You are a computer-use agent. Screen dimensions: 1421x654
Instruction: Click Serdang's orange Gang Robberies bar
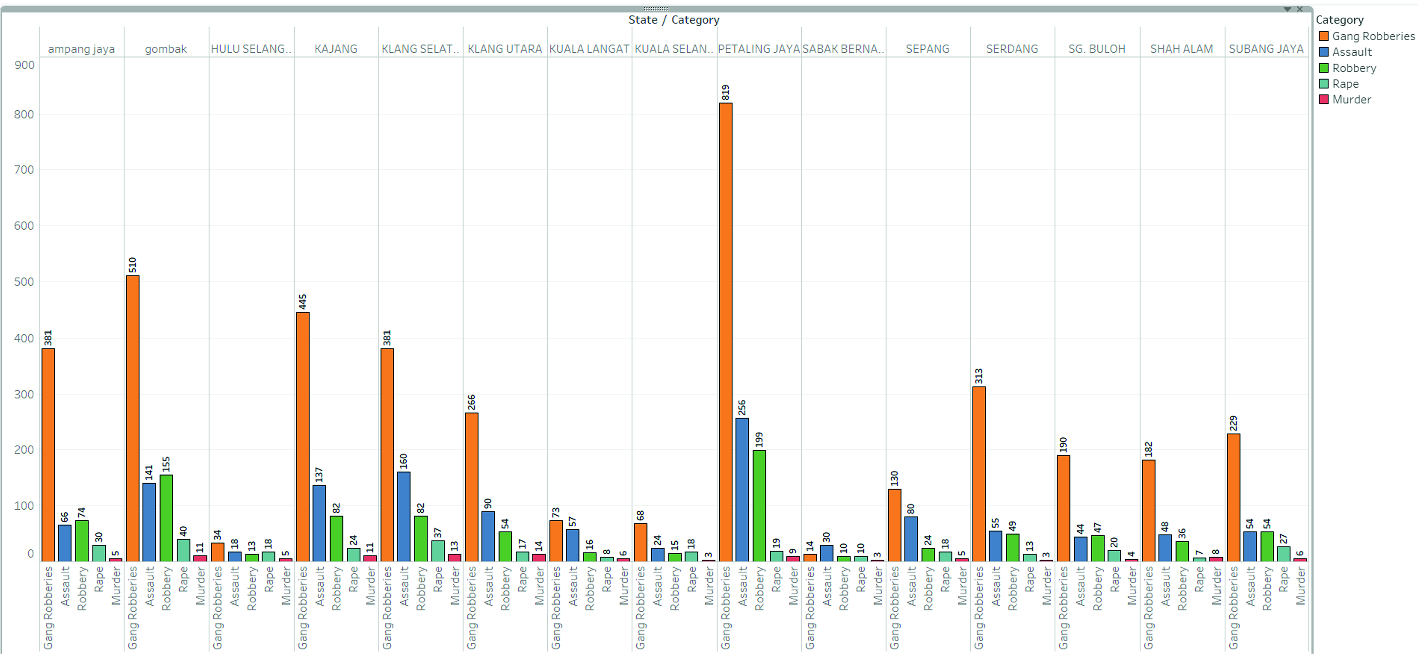coord(979,474)
